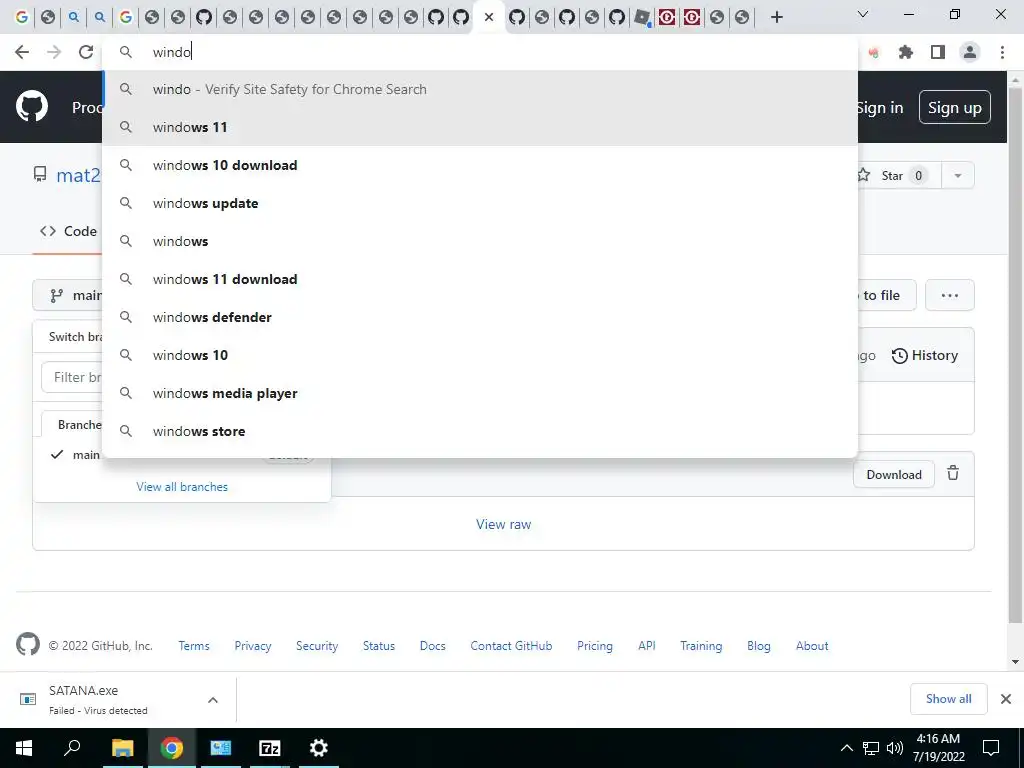The width and height of the screenshot is (1024, 768).
Task: Go back using the browser back arrow
Action: pyautogui.click(x=22, y=52)
